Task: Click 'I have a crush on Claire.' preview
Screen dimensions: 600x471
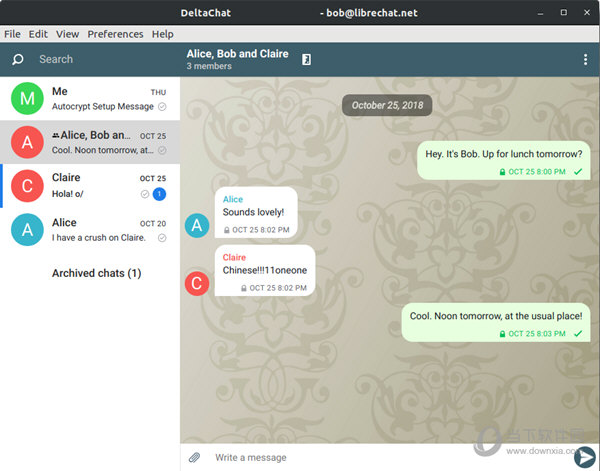Action: point(99,238)
